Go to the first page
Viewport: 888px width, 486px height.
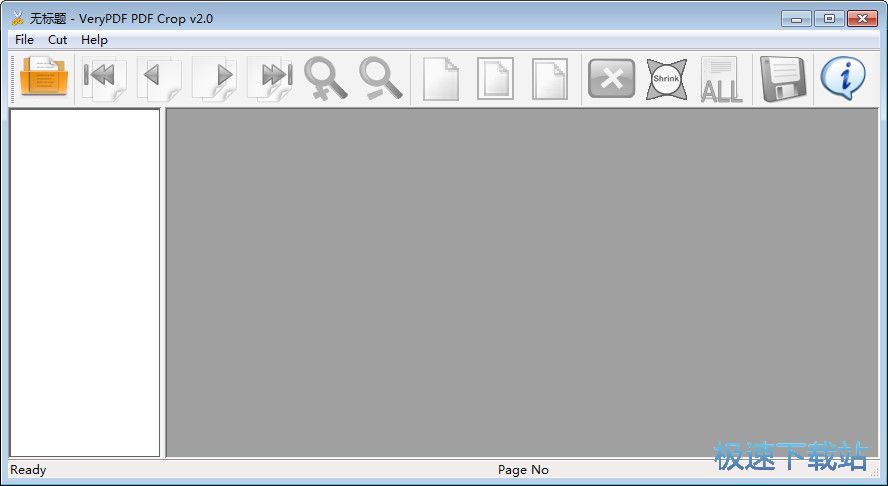point(103,79)
